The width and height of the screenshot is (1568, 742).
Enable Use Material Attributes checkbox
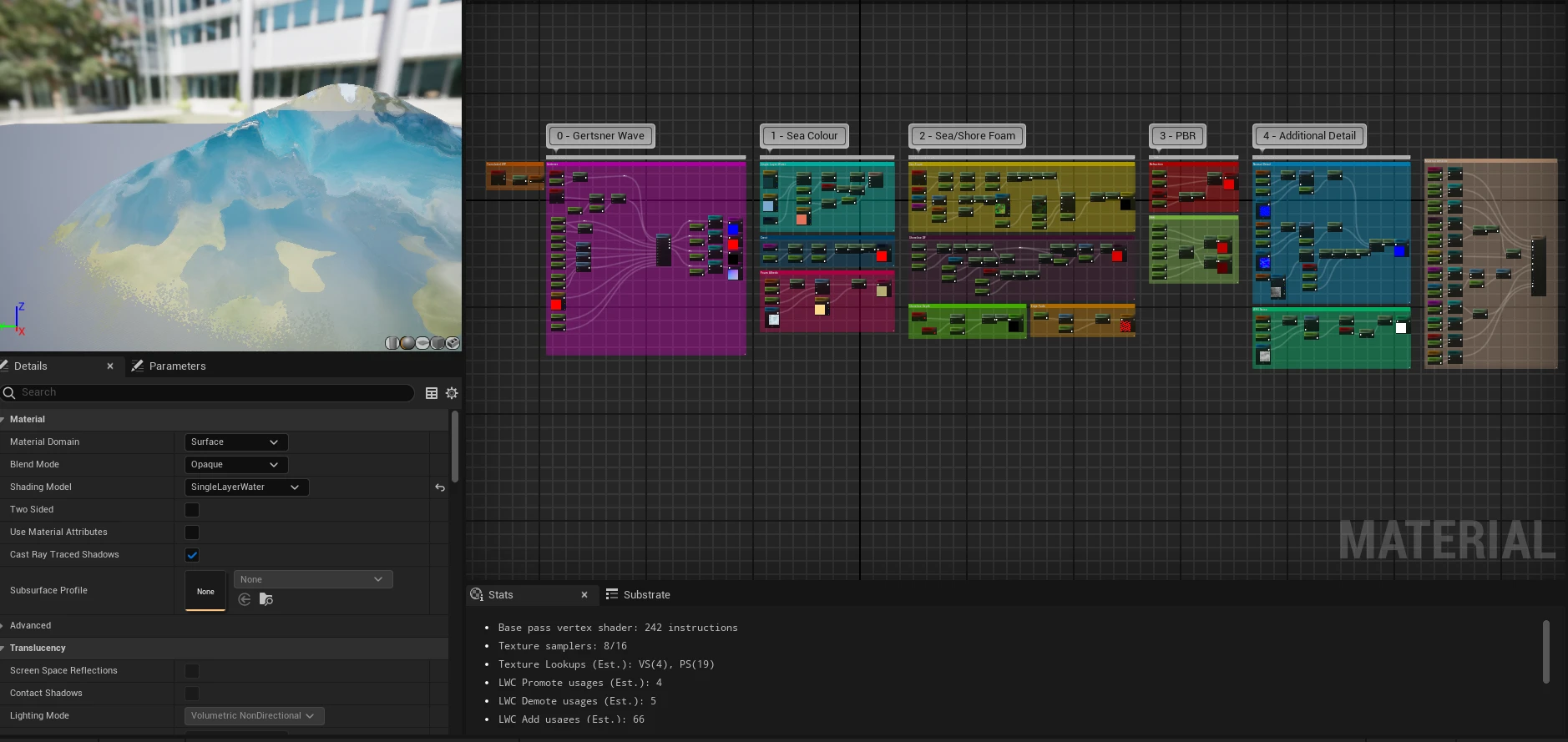[192, 533]
